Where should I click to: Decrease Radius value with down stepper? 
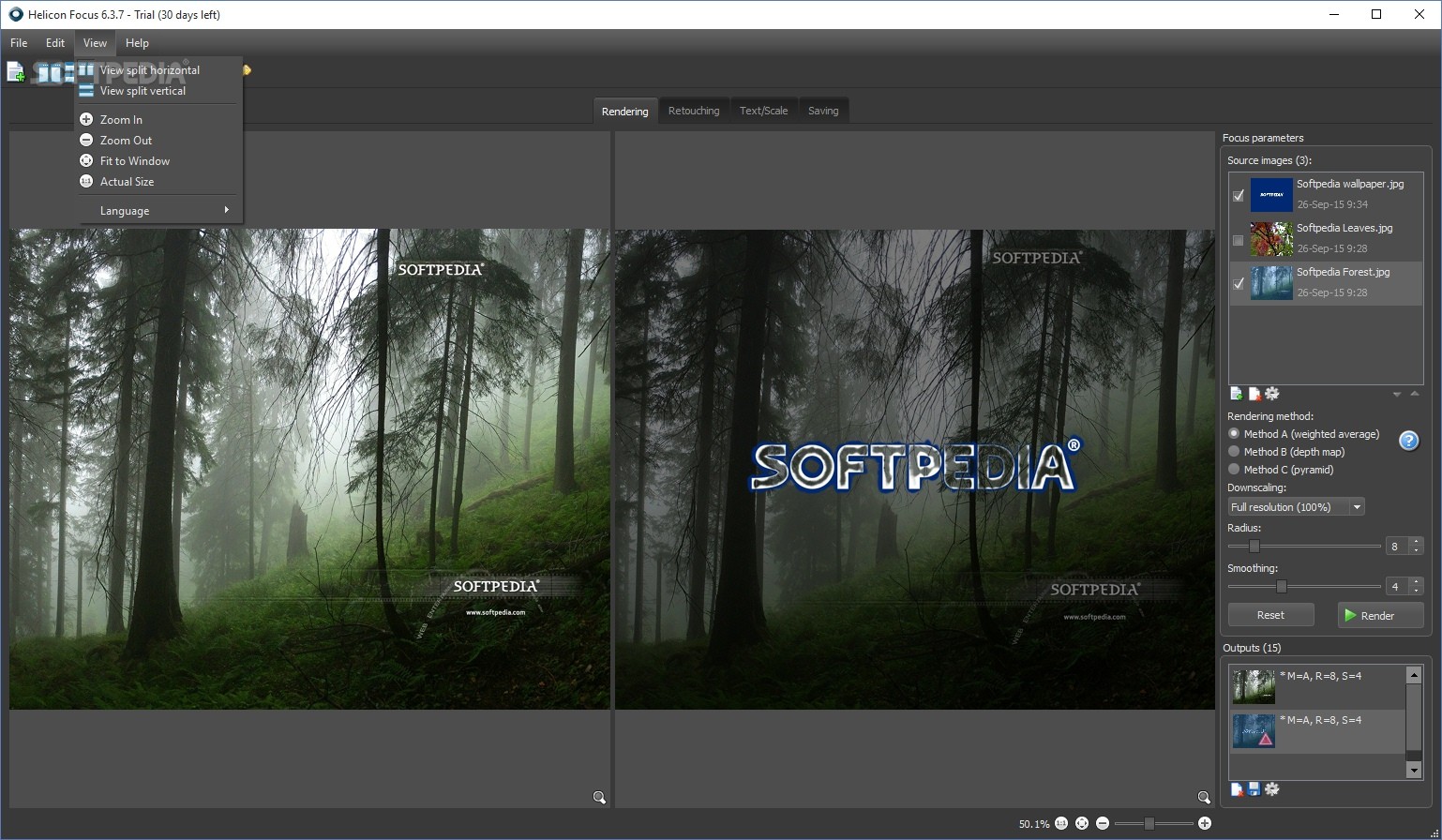[1416, 550]
